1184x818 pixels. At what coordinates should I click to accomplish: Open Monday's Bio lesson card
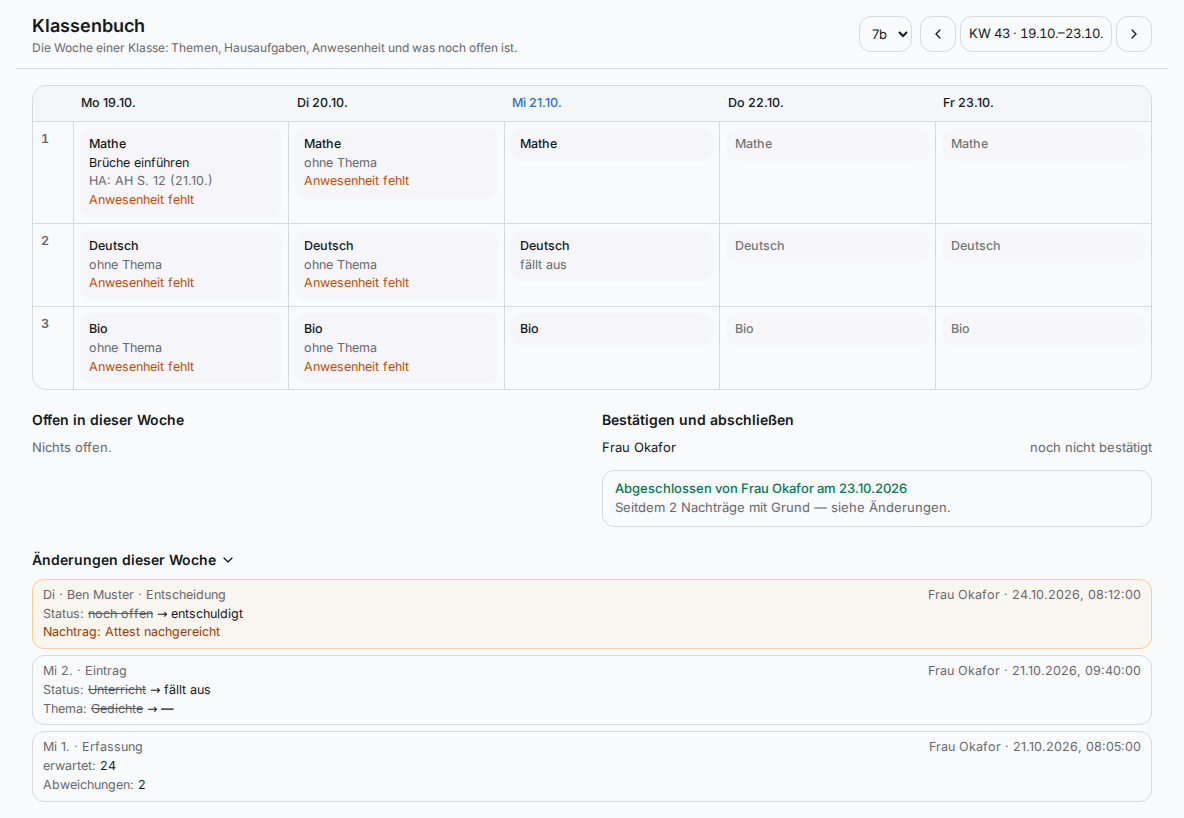coord(181,347)
